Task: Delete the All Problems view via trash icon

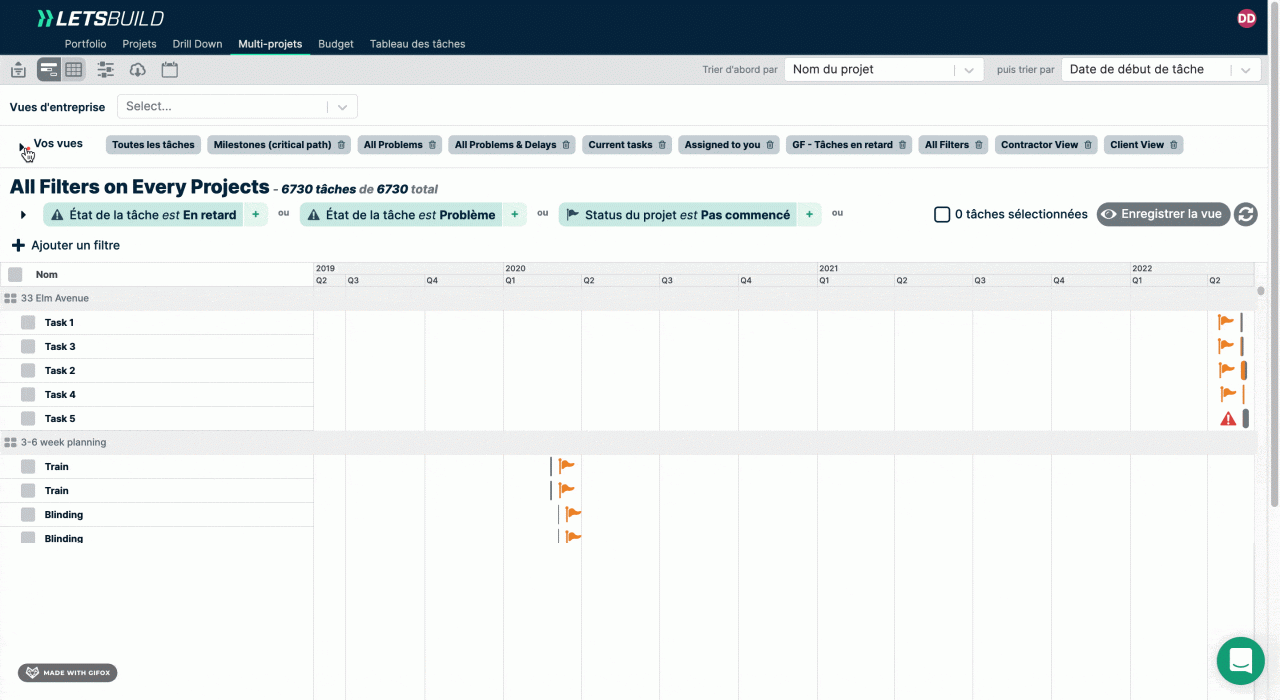Action: click(x=433, y=145)
